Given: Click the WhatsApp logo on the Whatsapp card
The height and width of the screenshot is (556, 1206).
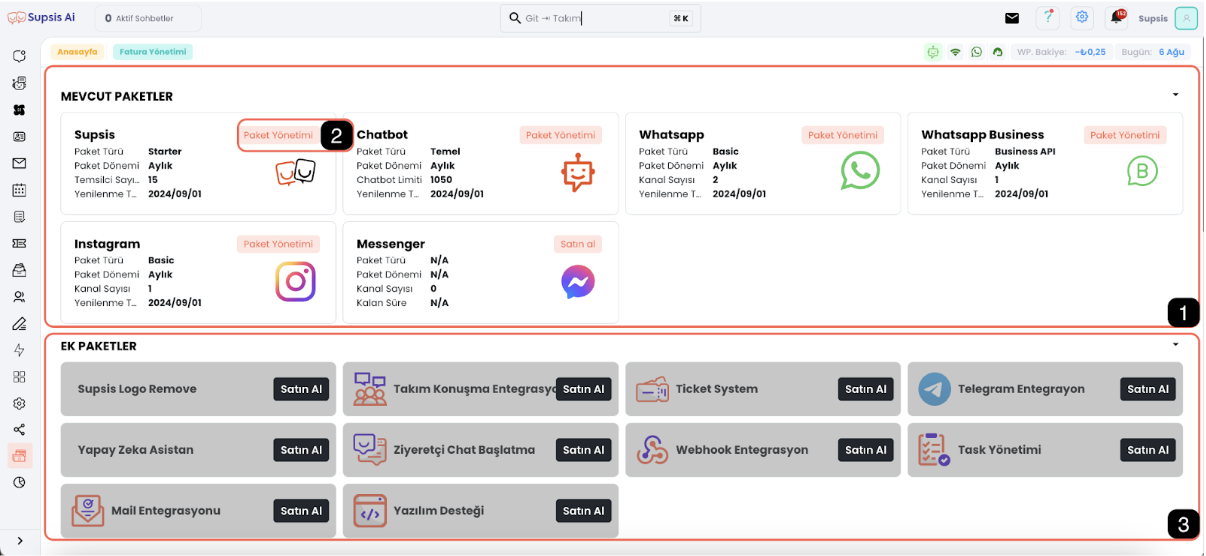Looking at the screenshot, I should [x=860, y=171].
